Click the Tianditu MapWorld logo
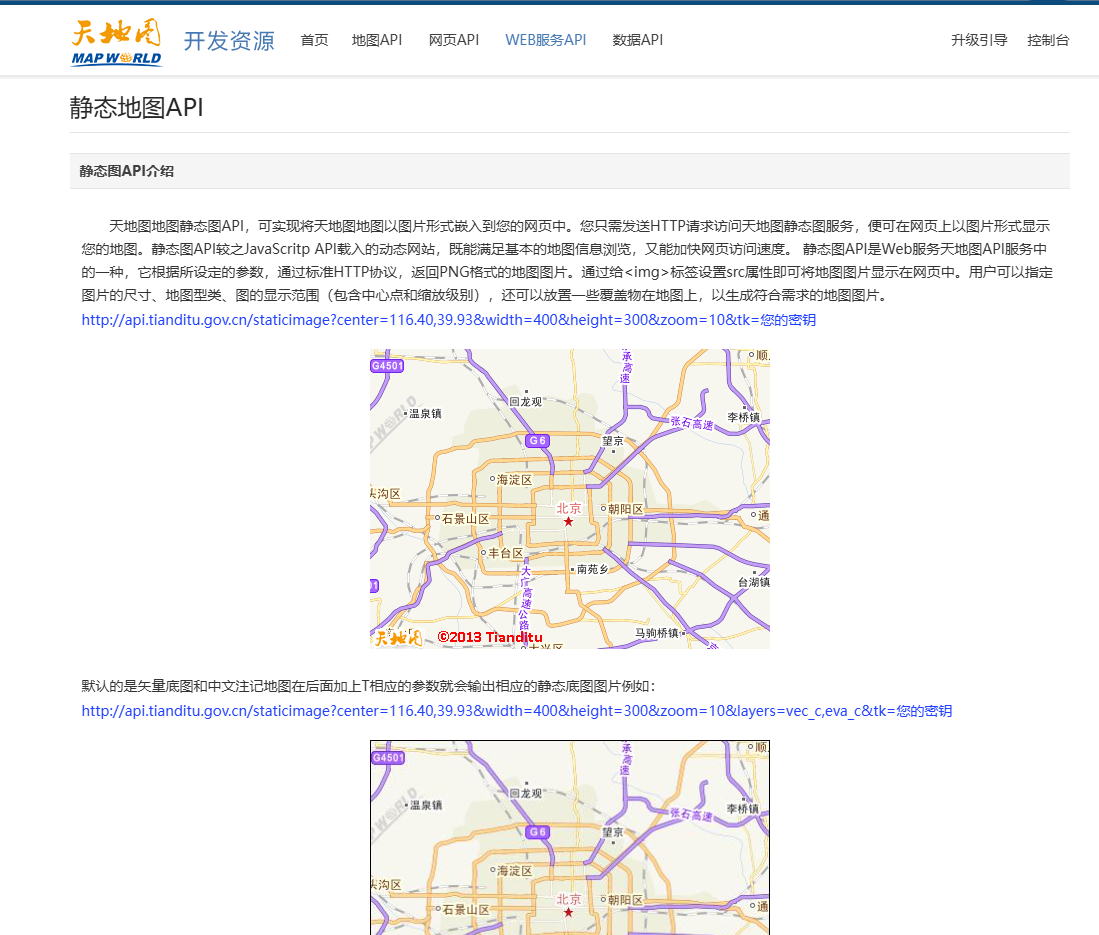This screenshot has height=935, width=1099. [116, 42]
